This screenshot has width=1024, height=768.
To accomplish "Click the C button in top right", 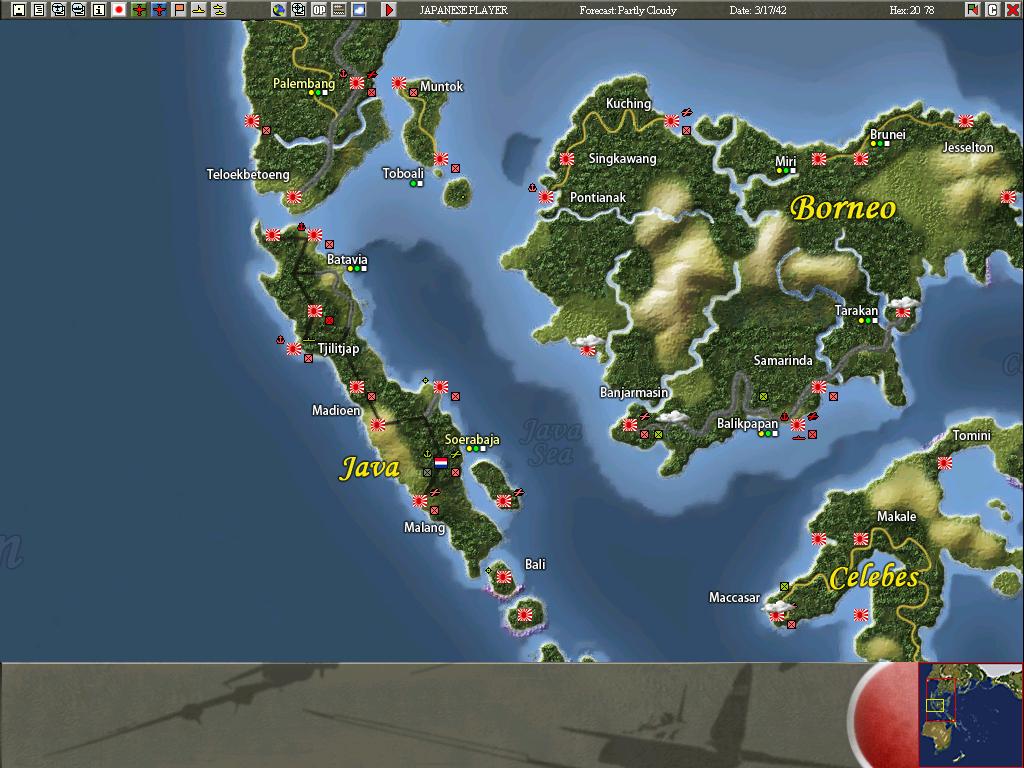I will coord(993,10).
